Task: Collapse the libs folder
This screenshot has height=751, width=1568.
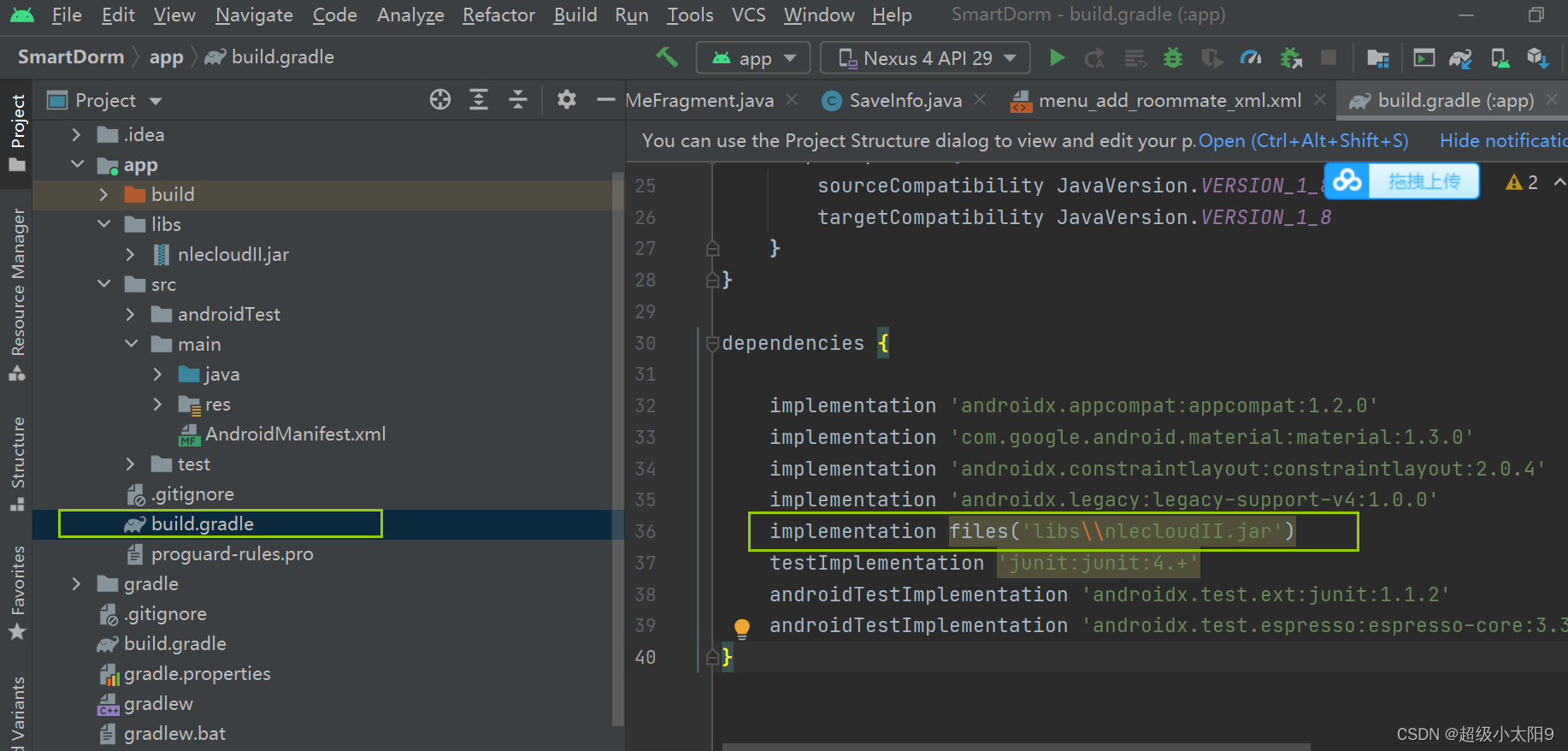Action: point(103,224)
